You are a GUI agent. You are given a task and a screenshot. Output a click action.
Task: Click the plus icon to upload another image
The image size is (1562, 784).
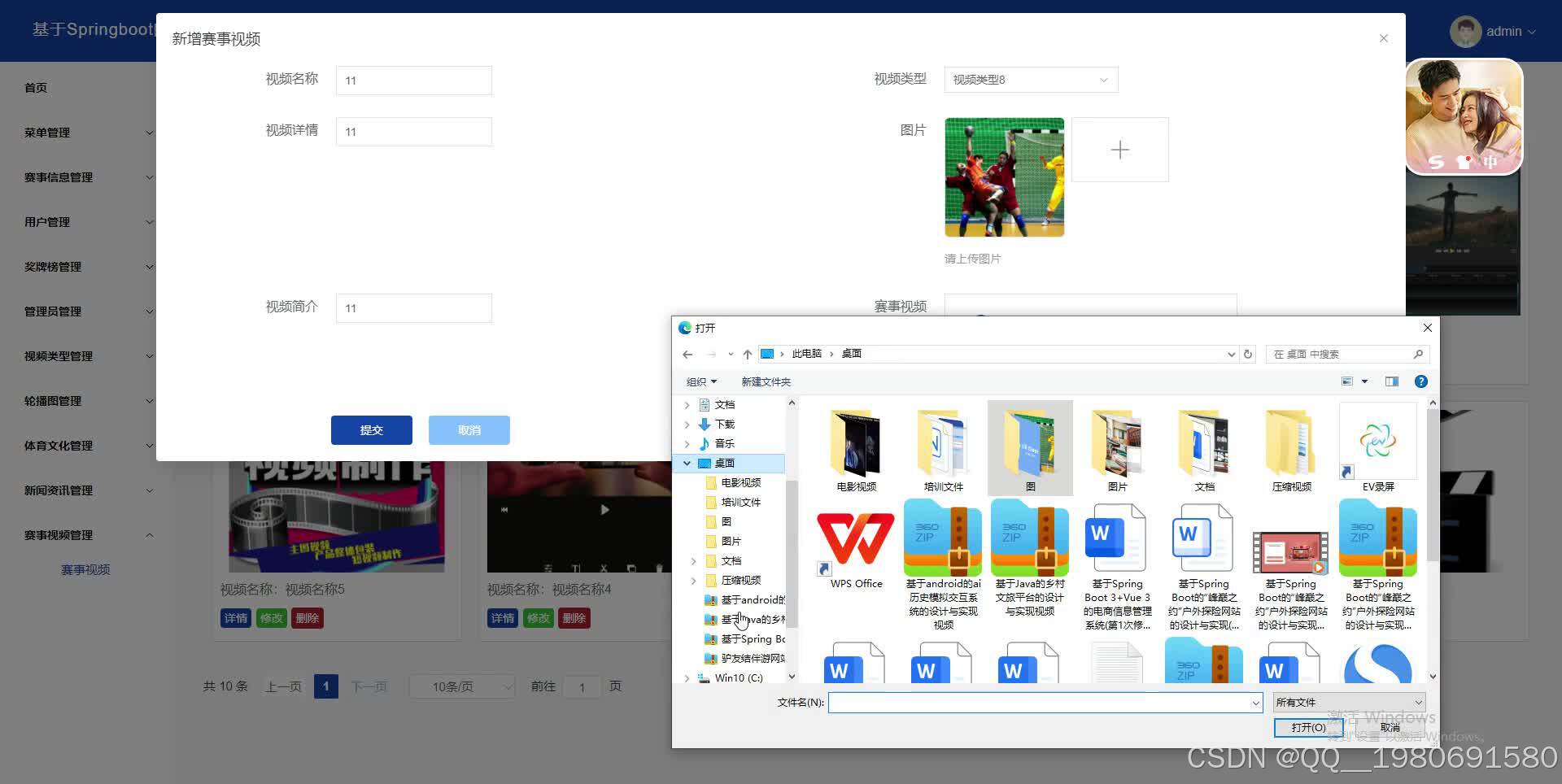1120,150
